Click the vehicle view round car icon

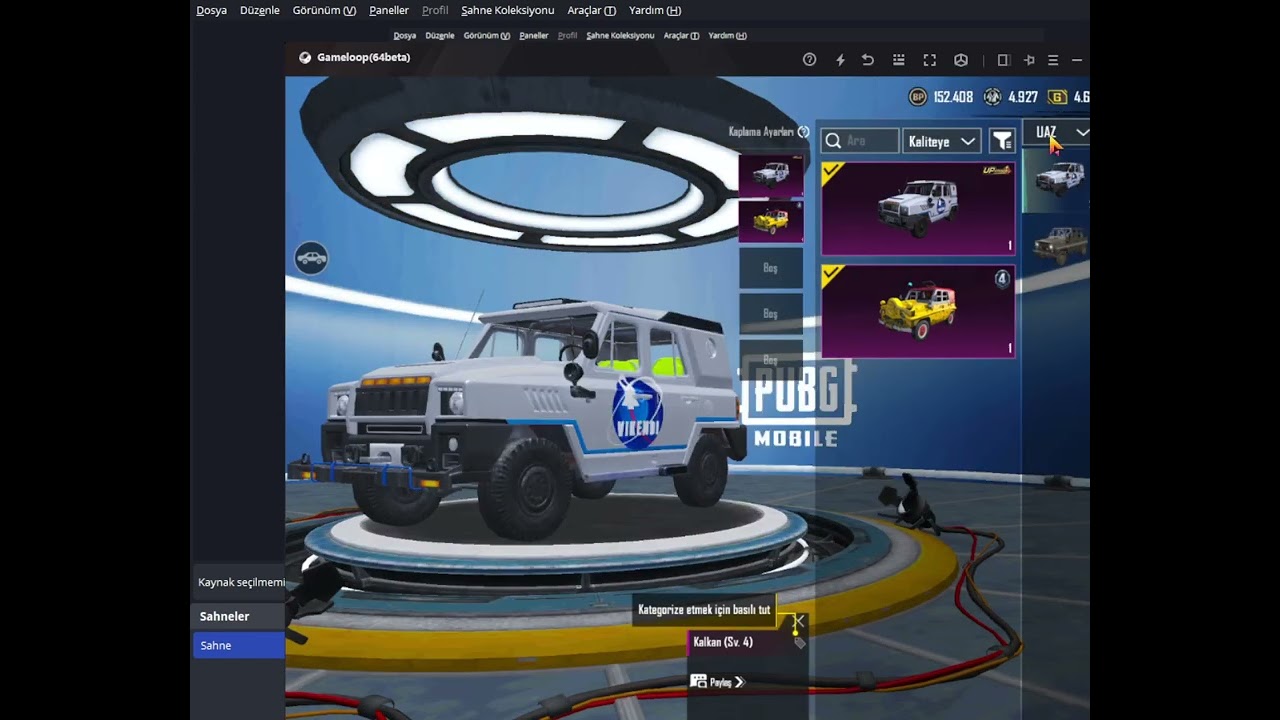click(x=311, y=258)
